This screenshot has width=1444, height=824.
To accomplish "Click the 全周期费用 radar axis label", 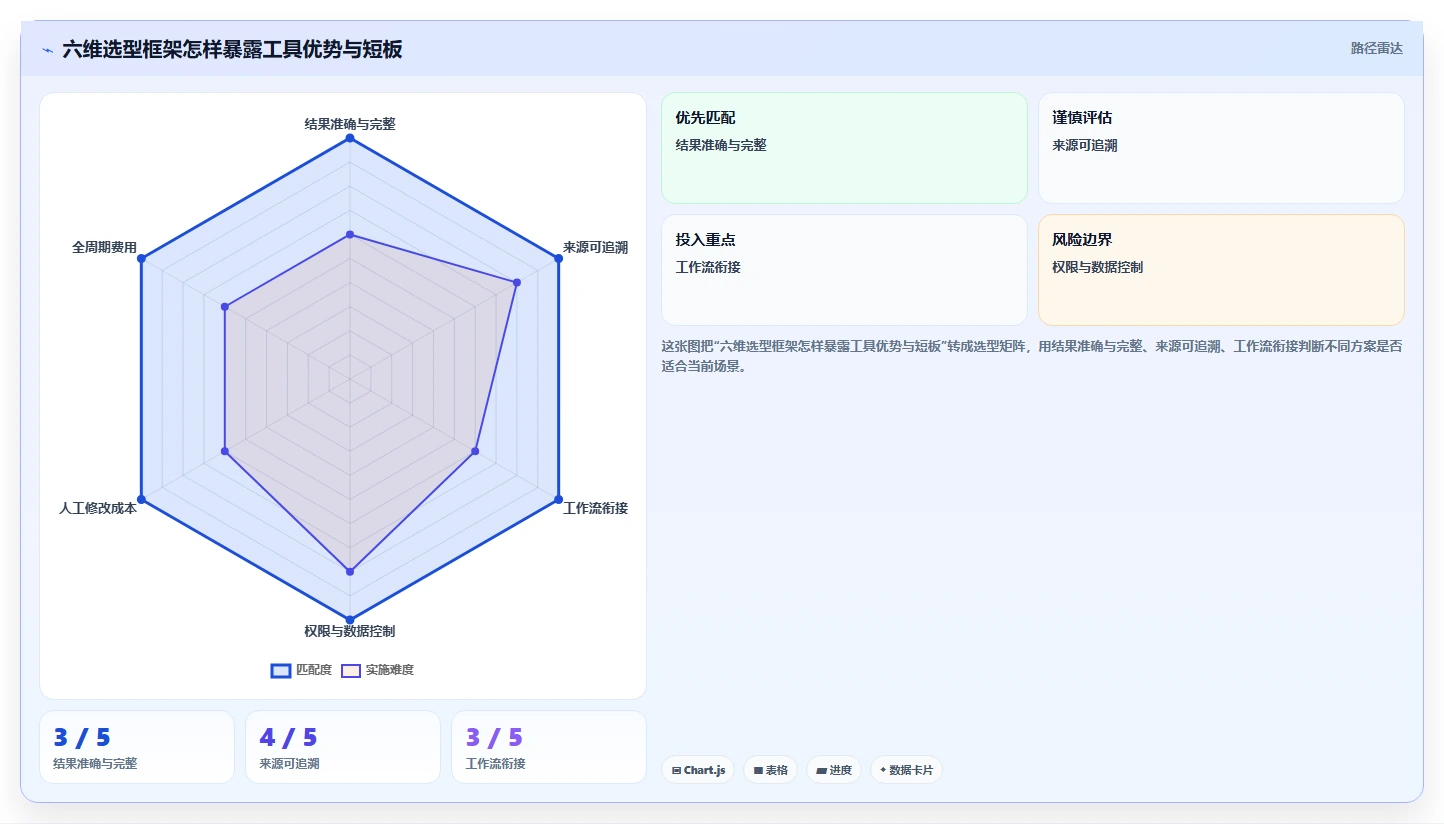I will click(x=104, y=247).
